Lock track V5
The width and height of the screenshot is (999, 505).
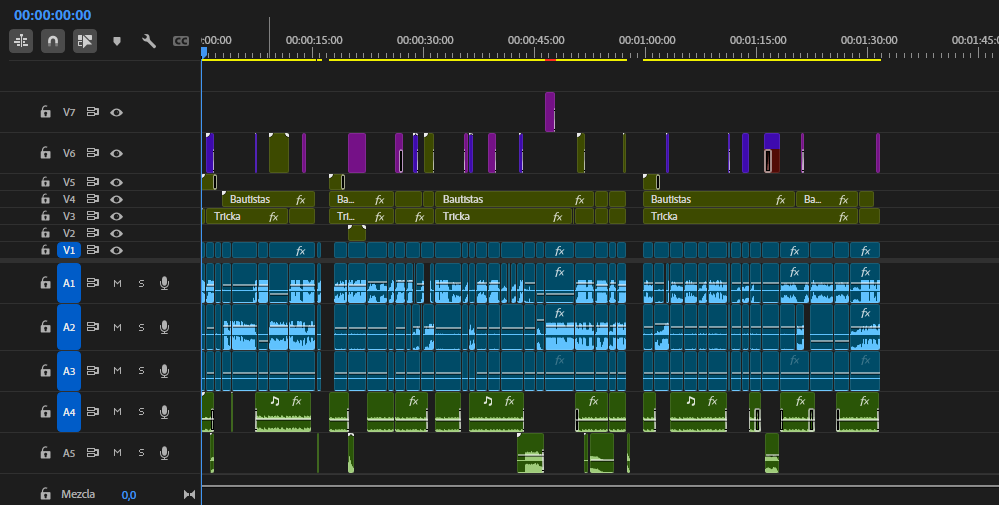[45, 181]
